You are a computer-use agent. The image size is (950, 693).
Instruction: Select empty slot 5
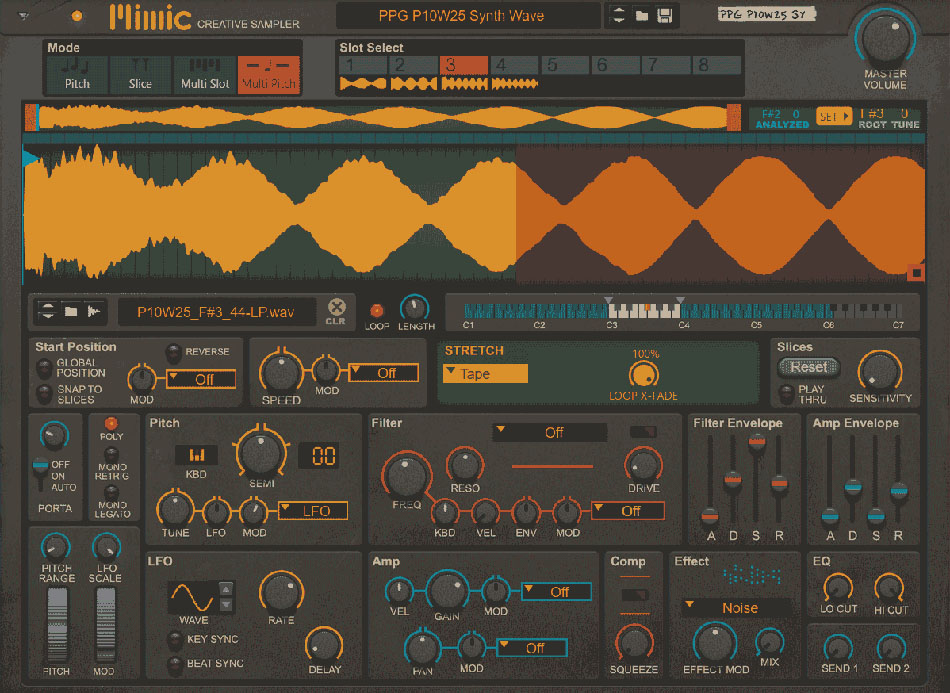tap(565, 65)
